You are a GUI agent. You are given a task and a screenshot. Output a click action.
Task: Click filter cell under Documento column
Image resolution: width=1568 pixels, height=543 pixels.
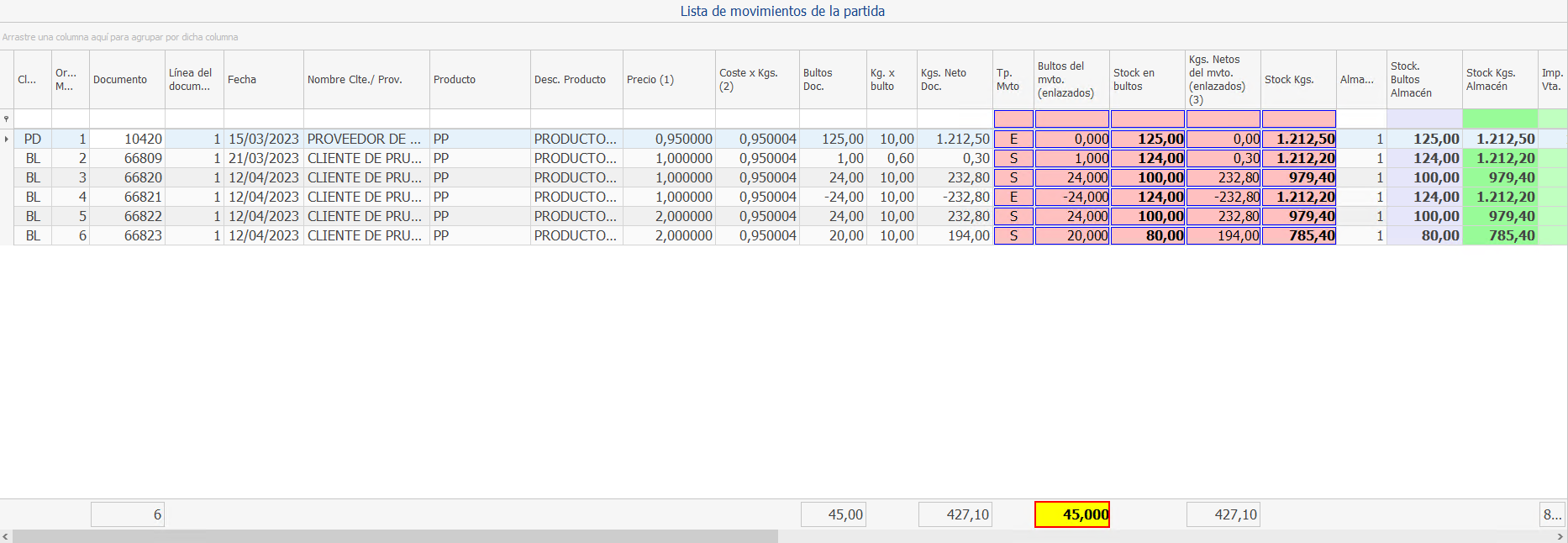(x=127, y=119)
